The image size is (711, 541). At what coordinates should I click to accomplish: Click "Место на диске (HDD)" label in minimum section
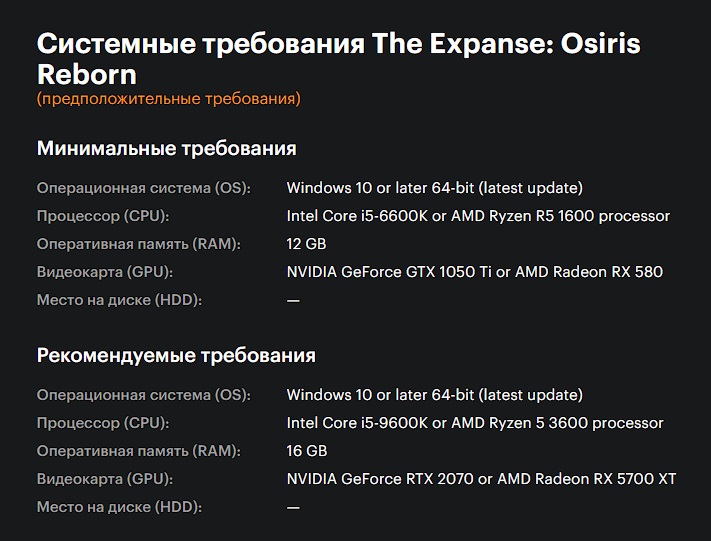point(119,300)
